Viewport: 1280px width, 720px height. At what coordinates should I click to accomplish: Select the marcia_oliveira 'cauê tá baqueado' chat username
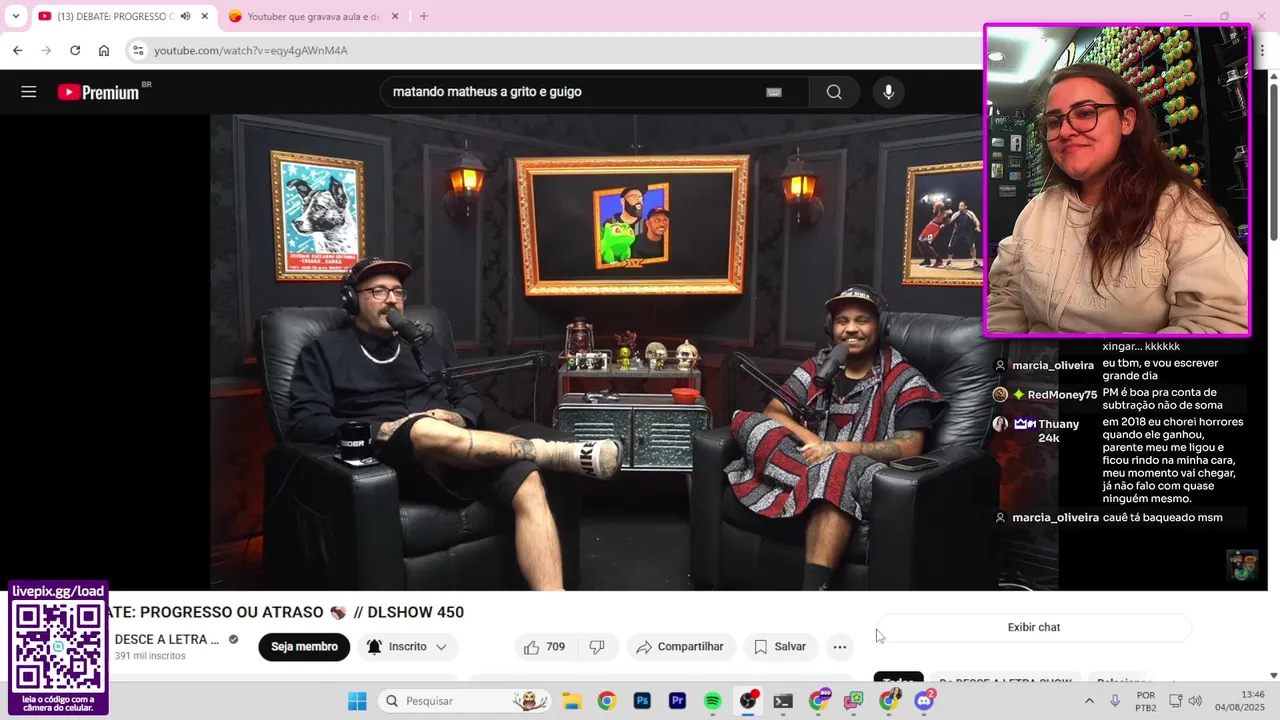(1055, 518)
